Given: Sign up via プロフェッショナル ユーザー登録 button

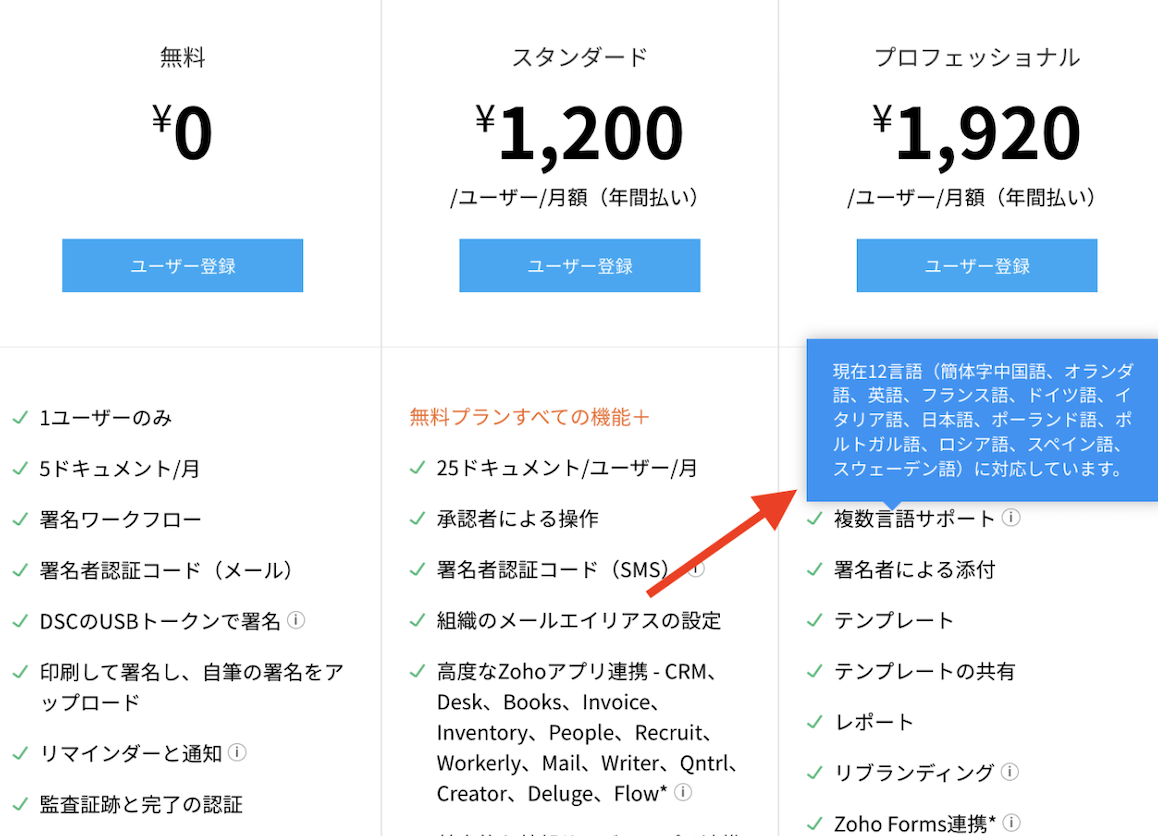Looking at the screenshot, I should tap(976, 266).
